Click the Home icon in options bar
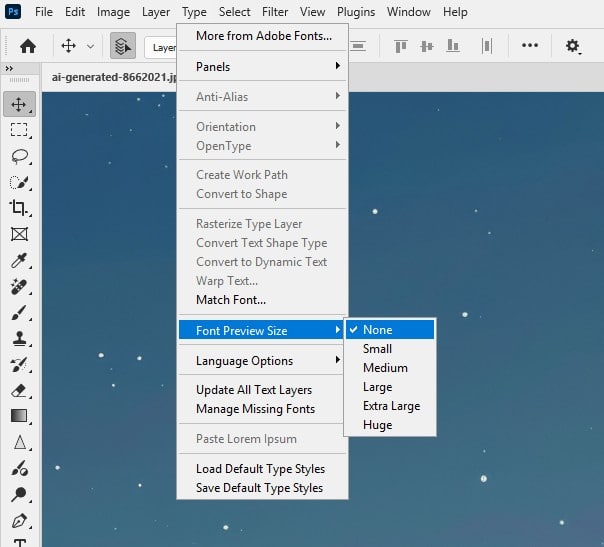604x547 pixels. [x=28, y=46]
